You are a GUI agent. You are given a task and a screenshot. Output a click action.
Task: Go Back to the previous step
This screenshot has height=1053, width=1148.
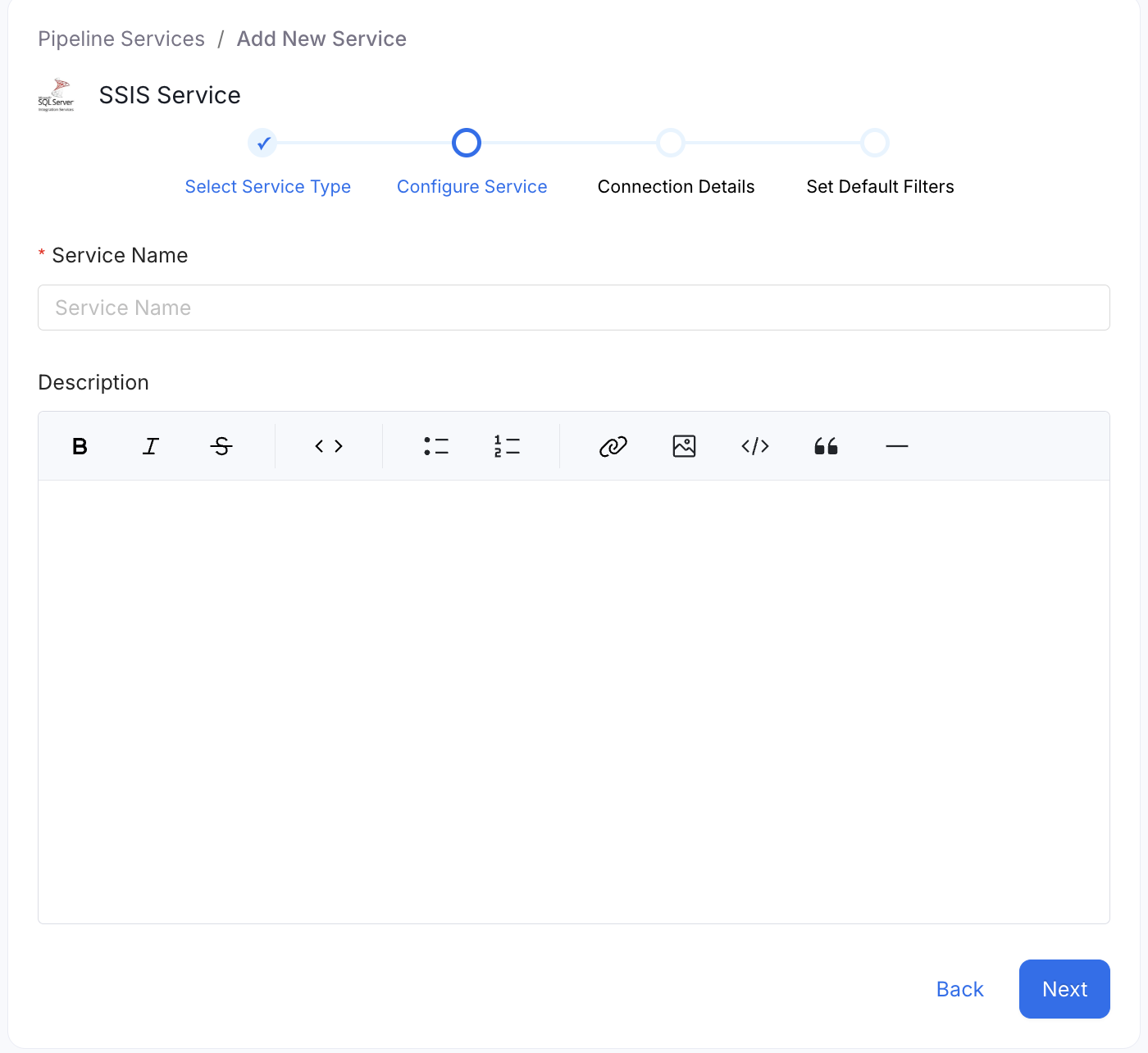click(959, 989)
